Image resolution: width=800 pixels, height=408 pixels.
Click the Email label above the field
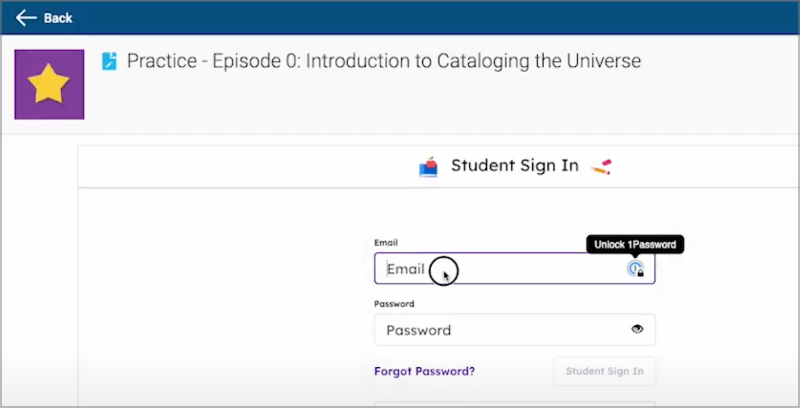(x=385, y=243)
